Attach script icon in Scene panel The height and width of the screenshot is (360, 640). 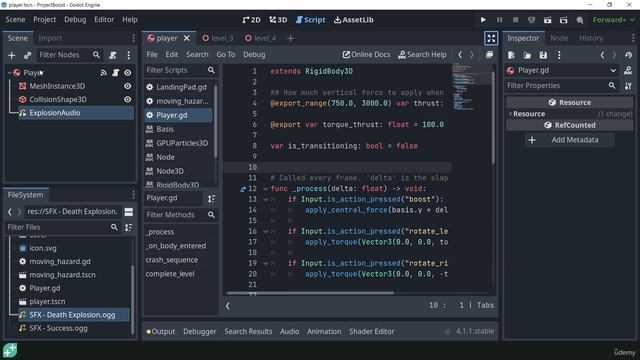113,55
